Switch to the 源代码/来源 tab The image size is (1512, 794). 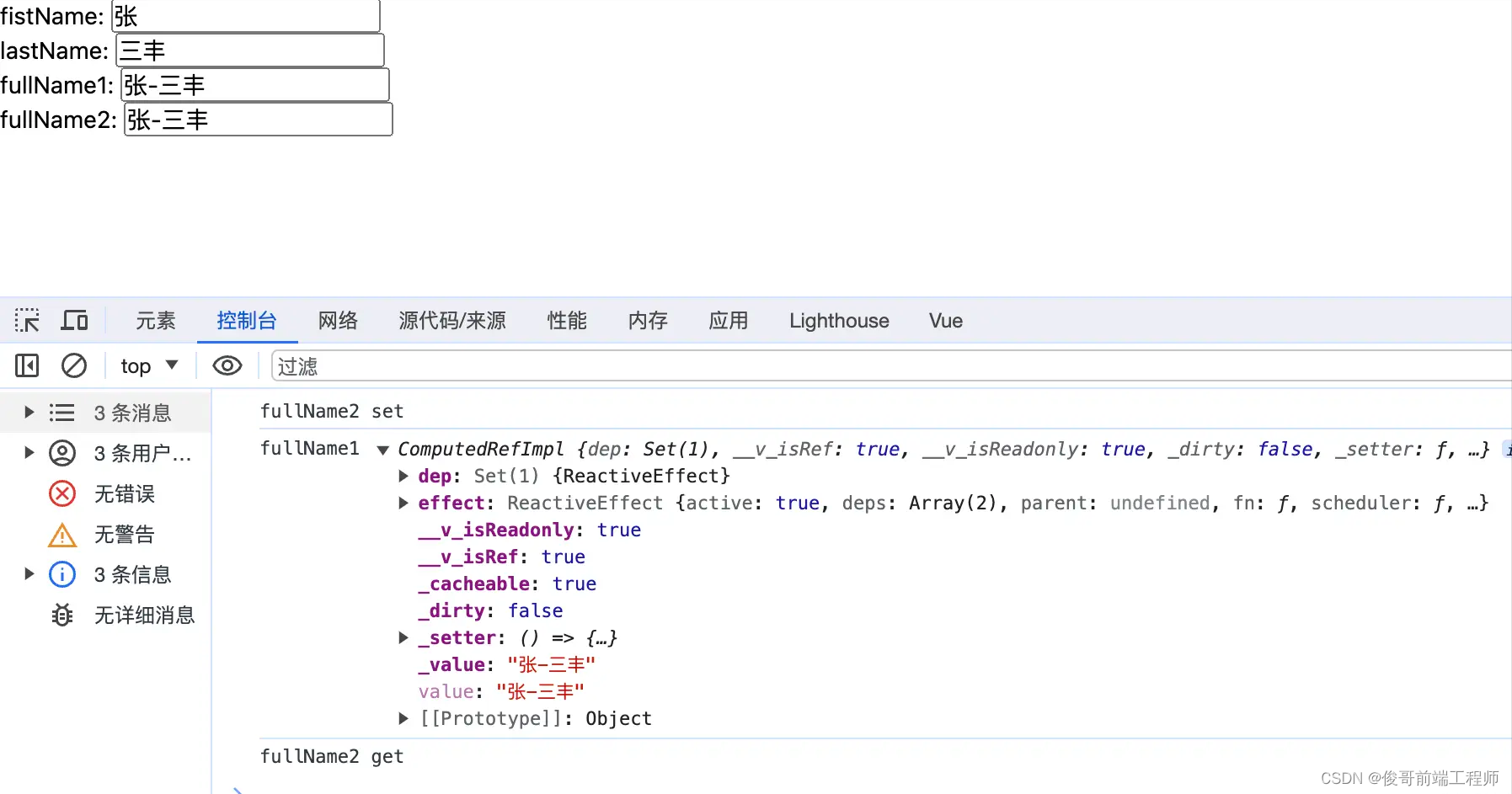[452, 321]
